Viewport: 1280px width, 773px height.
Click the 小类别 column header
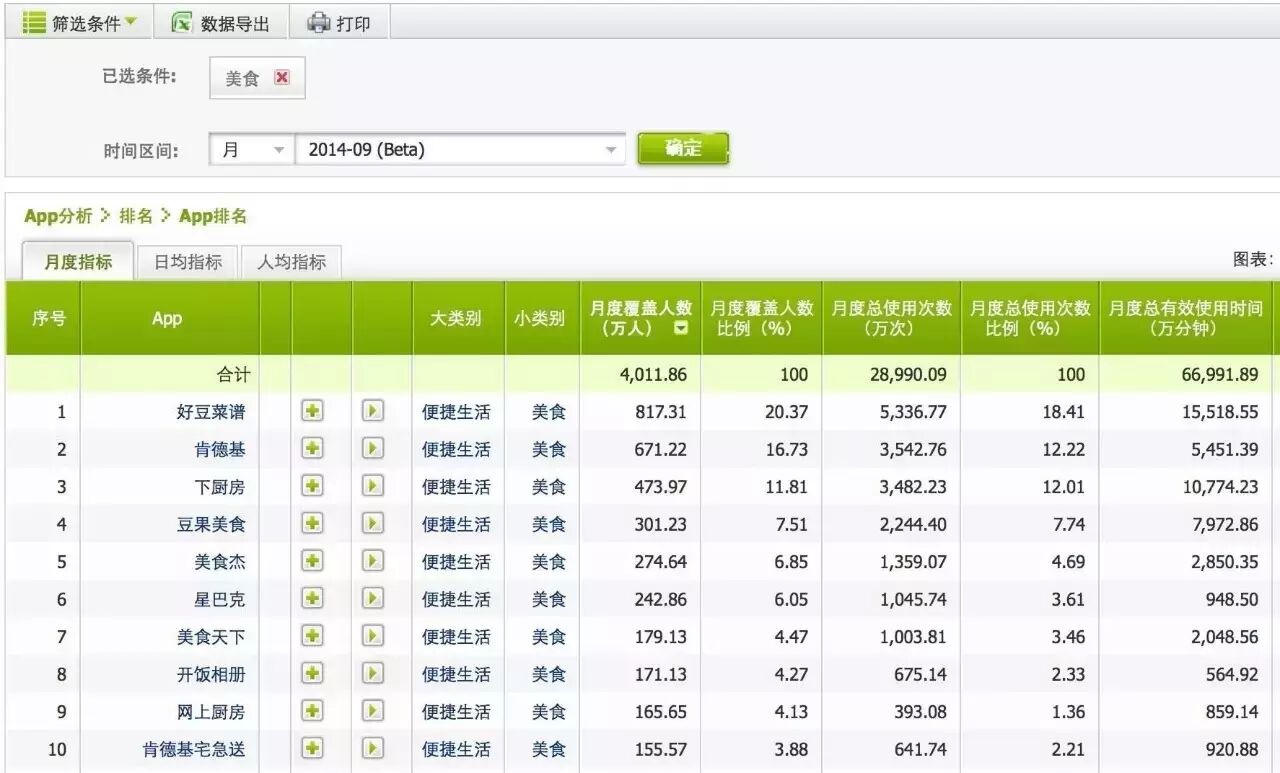[x=542, y=318]
